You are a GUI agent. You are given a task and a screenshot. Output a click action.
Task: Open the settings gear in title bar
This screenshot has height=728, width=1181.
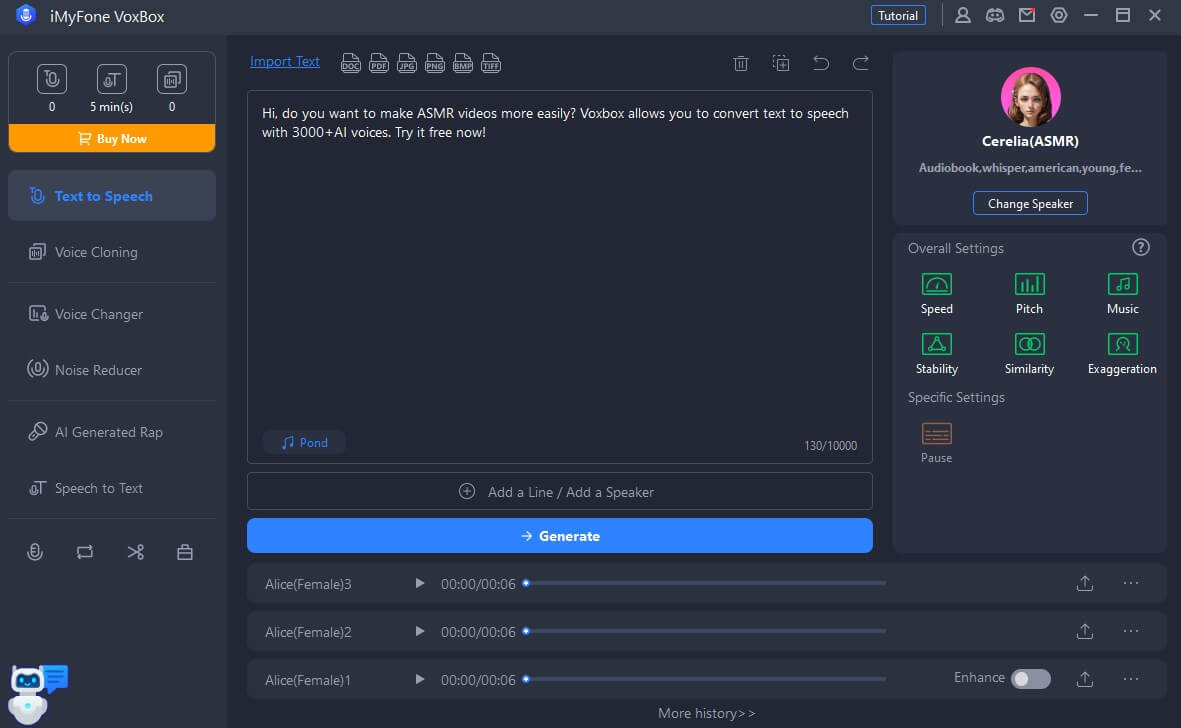tap(1059, 15)
